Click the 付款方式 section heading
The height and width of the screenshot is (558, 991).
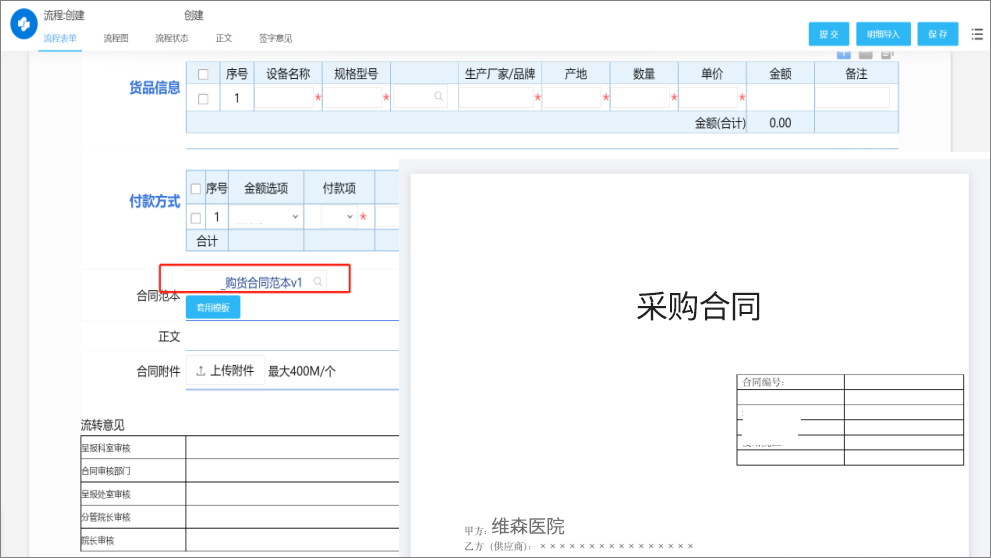pos(154,202)
